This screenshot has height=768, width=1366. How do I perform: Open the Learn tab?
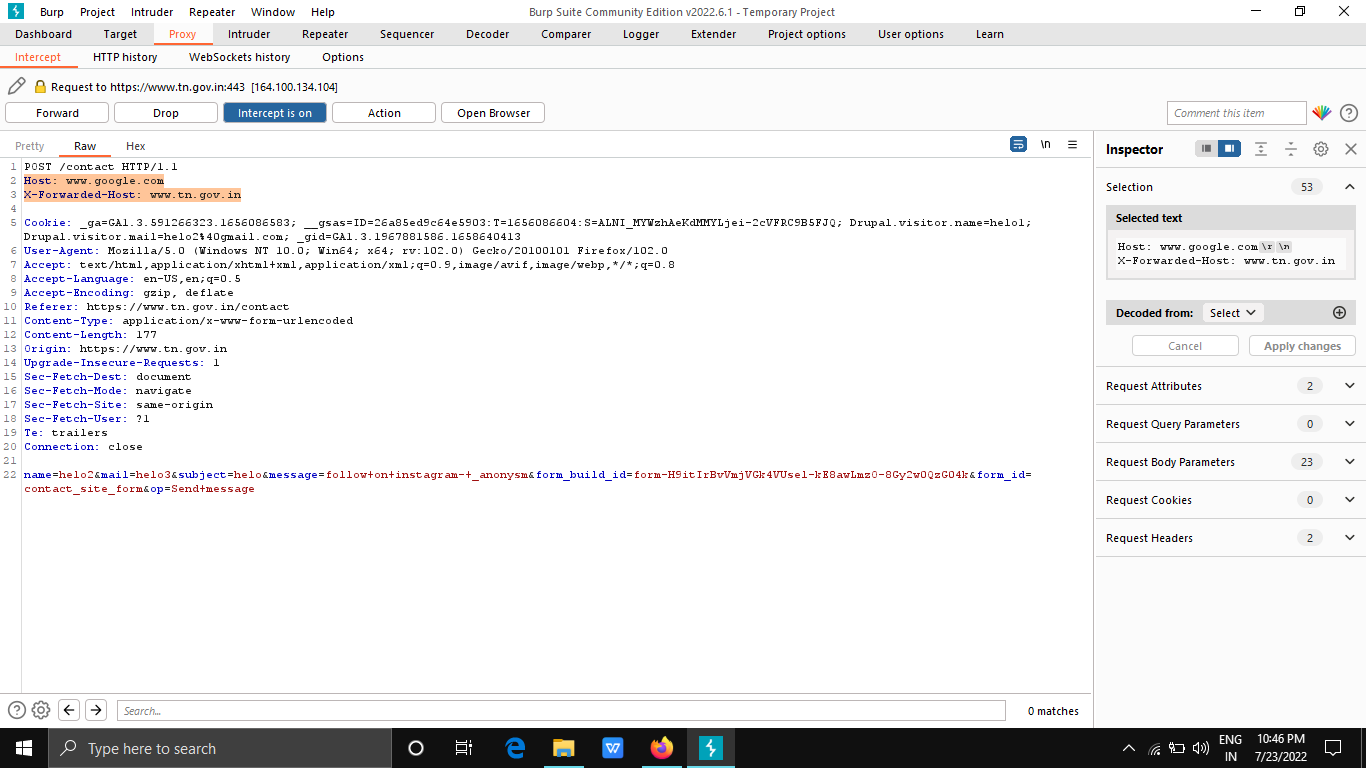[x=990, y=34]
